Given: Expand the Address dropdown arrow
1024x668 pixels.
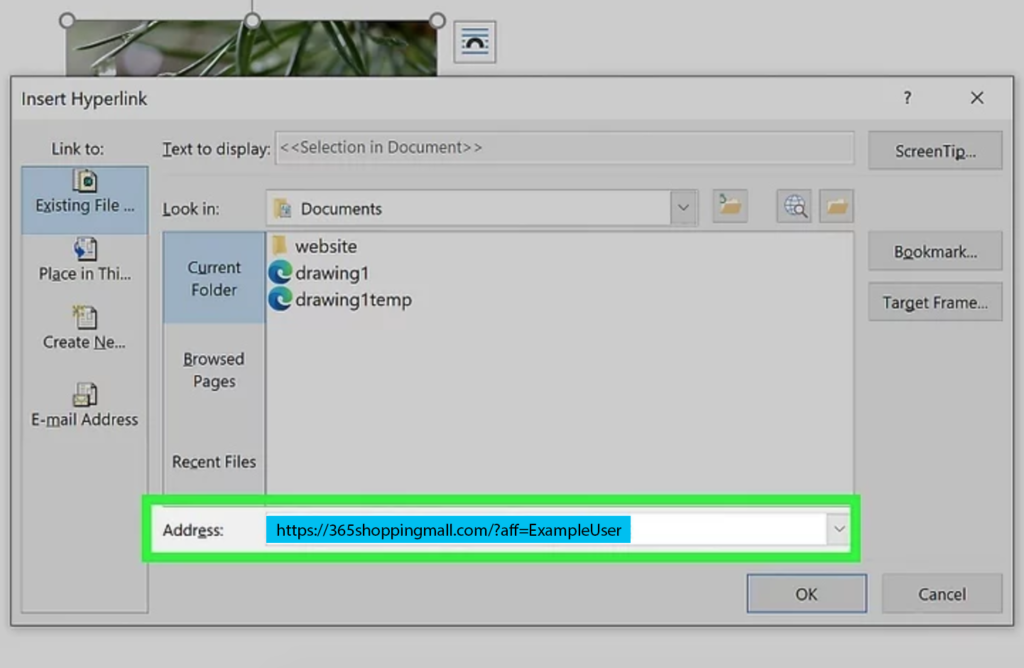Looking at the screenshot, I should pyautogui.click(x=839, y=530).
